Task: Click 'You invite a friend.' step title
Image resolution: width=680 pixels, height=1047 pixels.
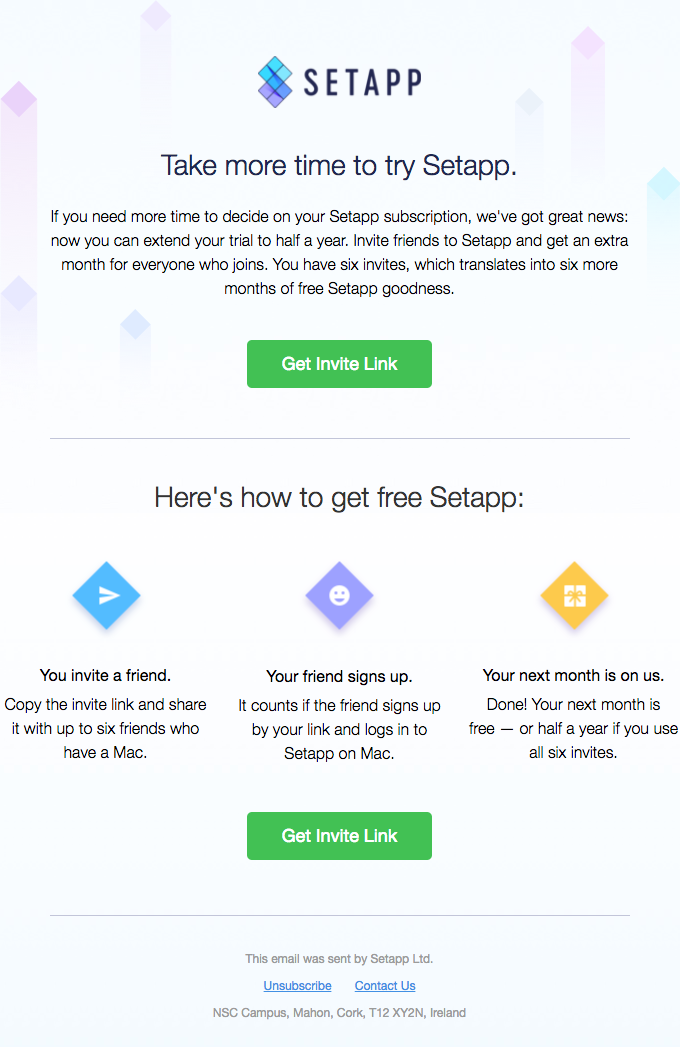Action: tap(106, 675)
